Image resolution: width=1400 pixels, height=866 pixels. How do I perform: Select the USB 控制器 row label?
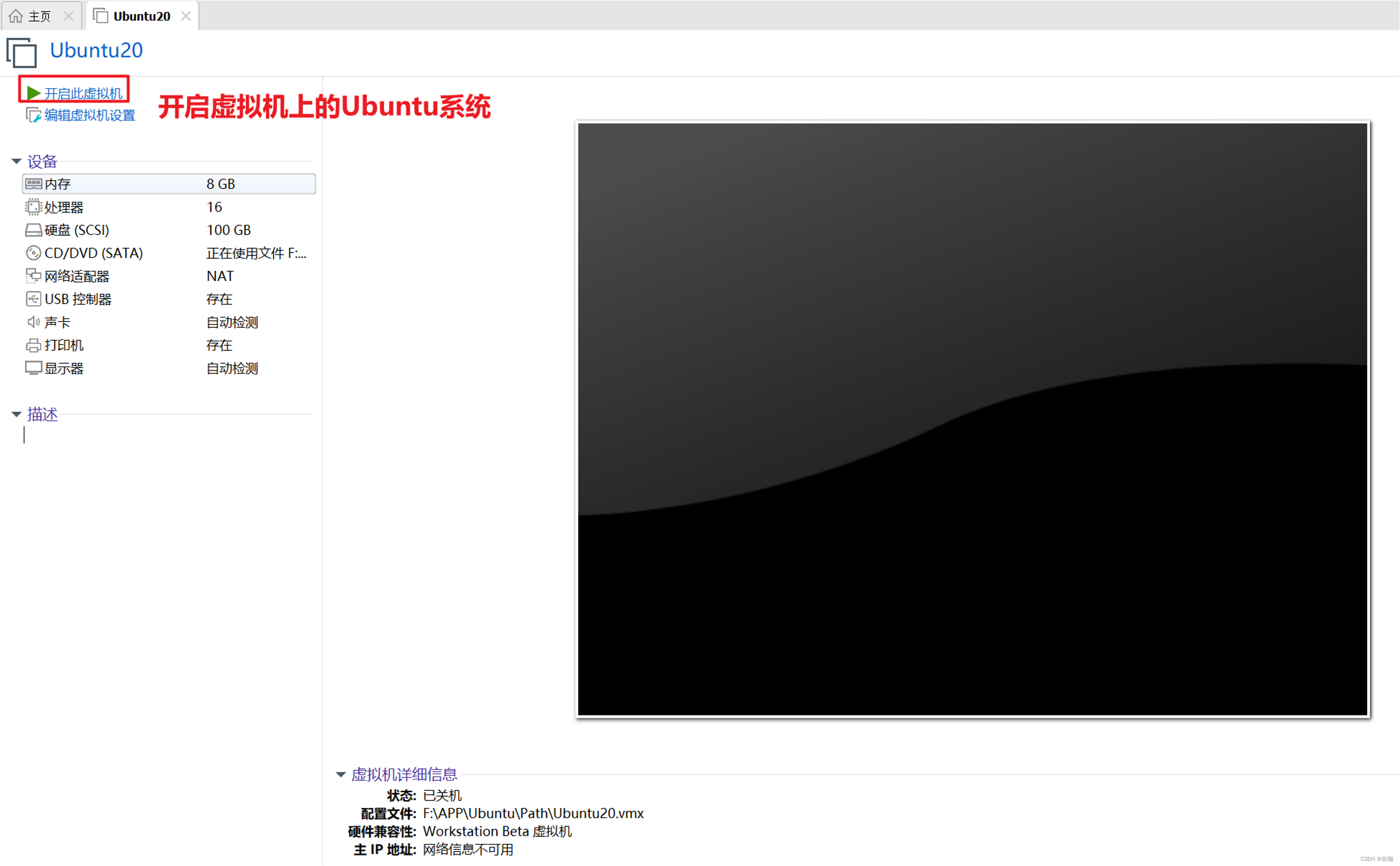click(x=79, y=300)
